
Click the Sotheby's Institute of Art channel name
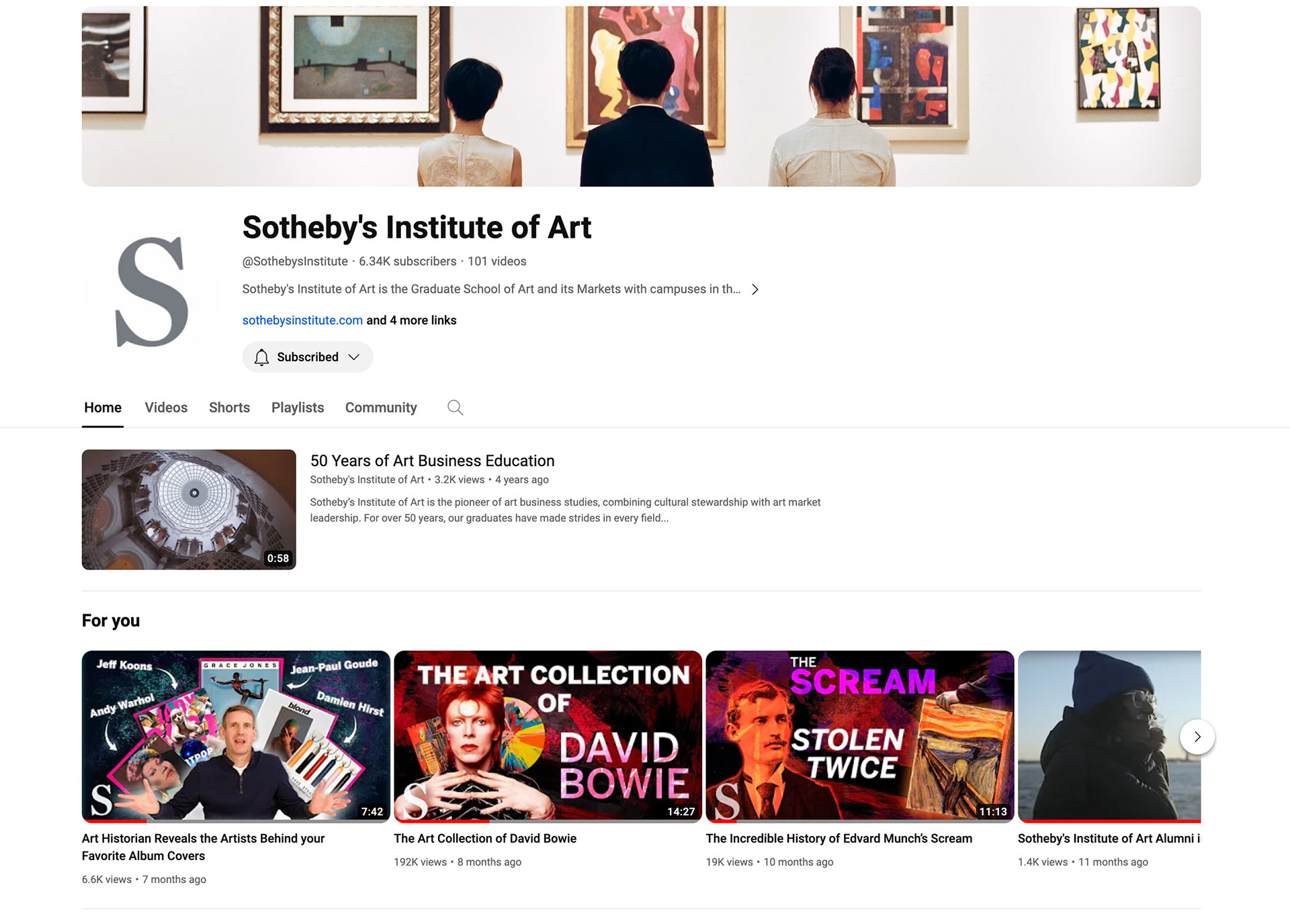417,227
